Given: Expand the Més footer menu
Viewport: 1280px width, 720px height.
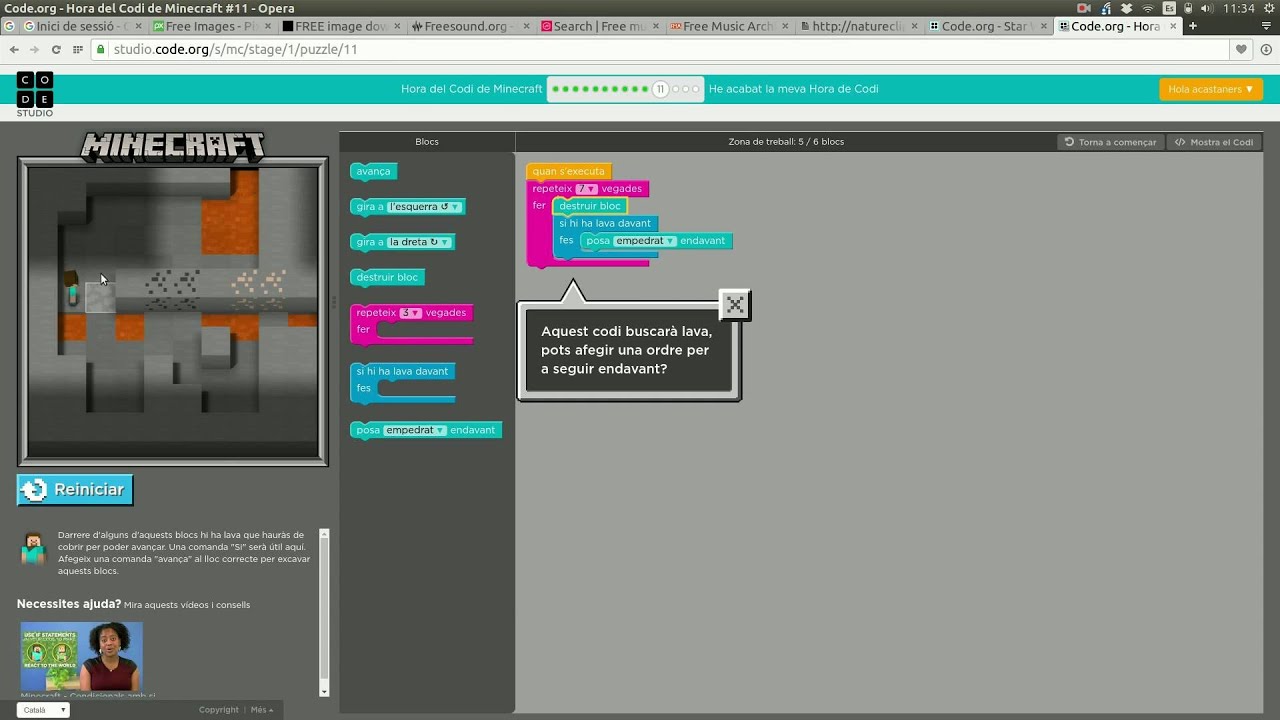Looking at the screenshot, I should (262, 710).
